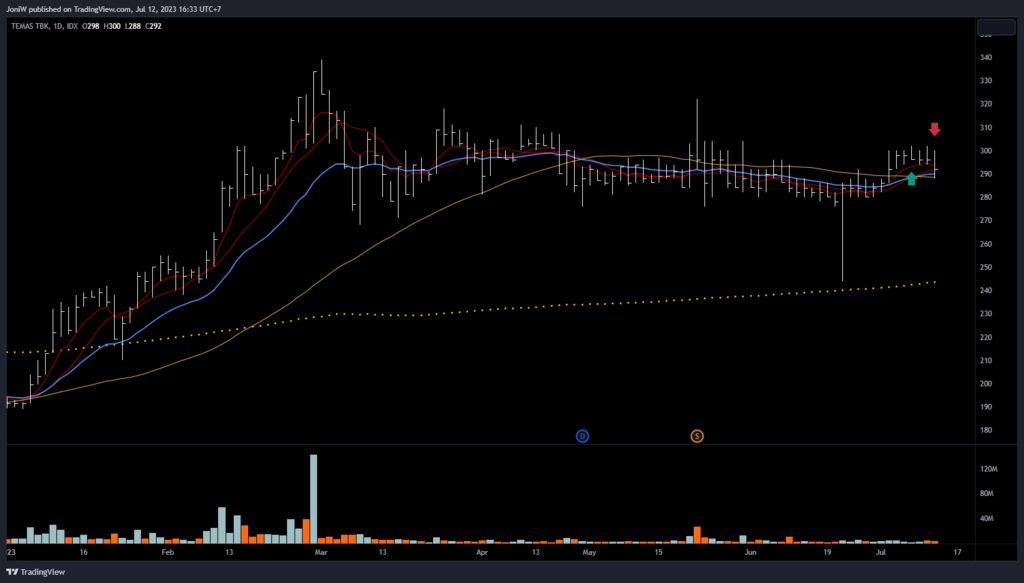Click the long low wick bar in late June

tap(842, 232)
